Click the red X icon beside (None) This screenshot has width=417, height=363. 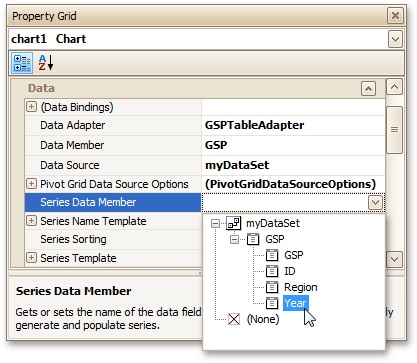[234, 319]
